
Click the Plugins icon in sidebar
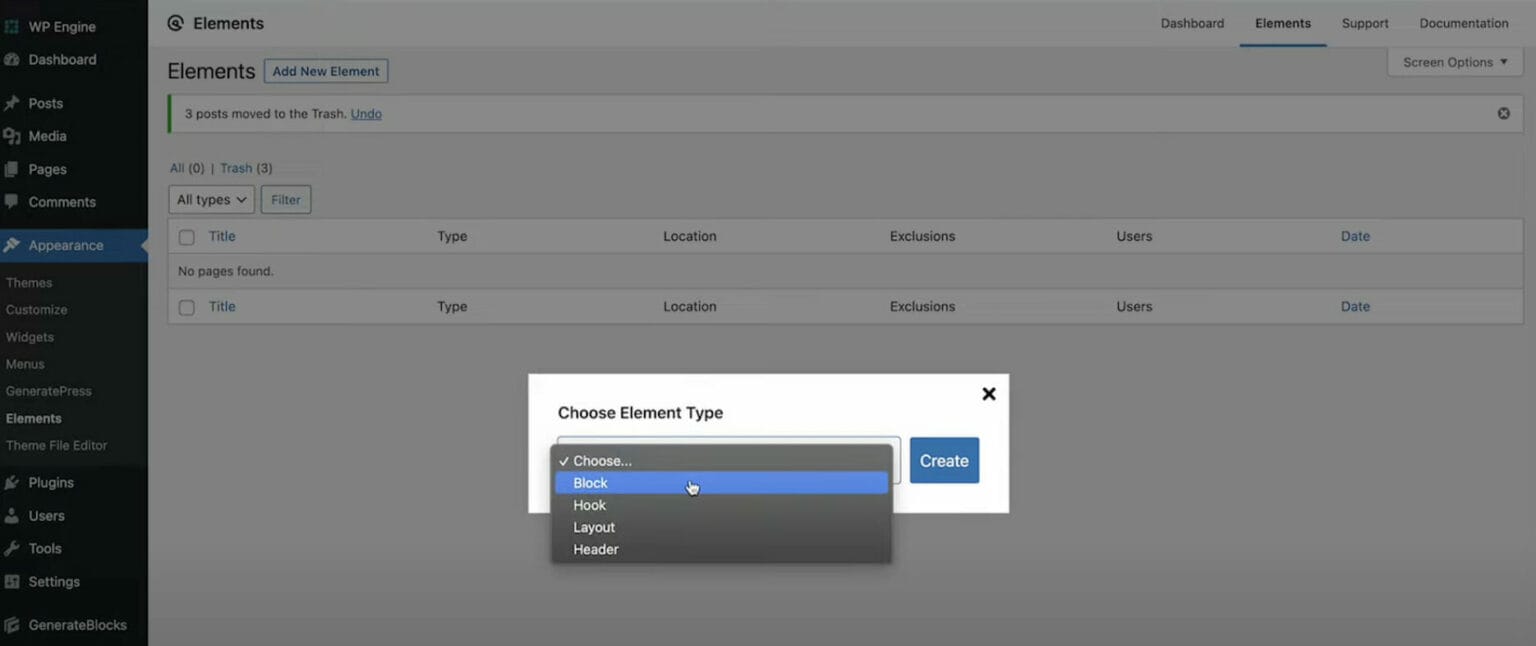[x=12, y=482]
